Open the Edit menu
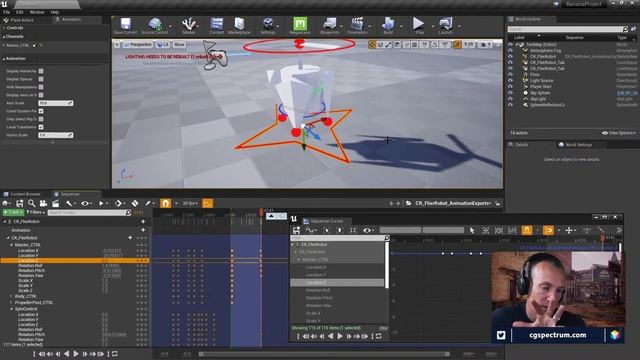 click(20, 12)
